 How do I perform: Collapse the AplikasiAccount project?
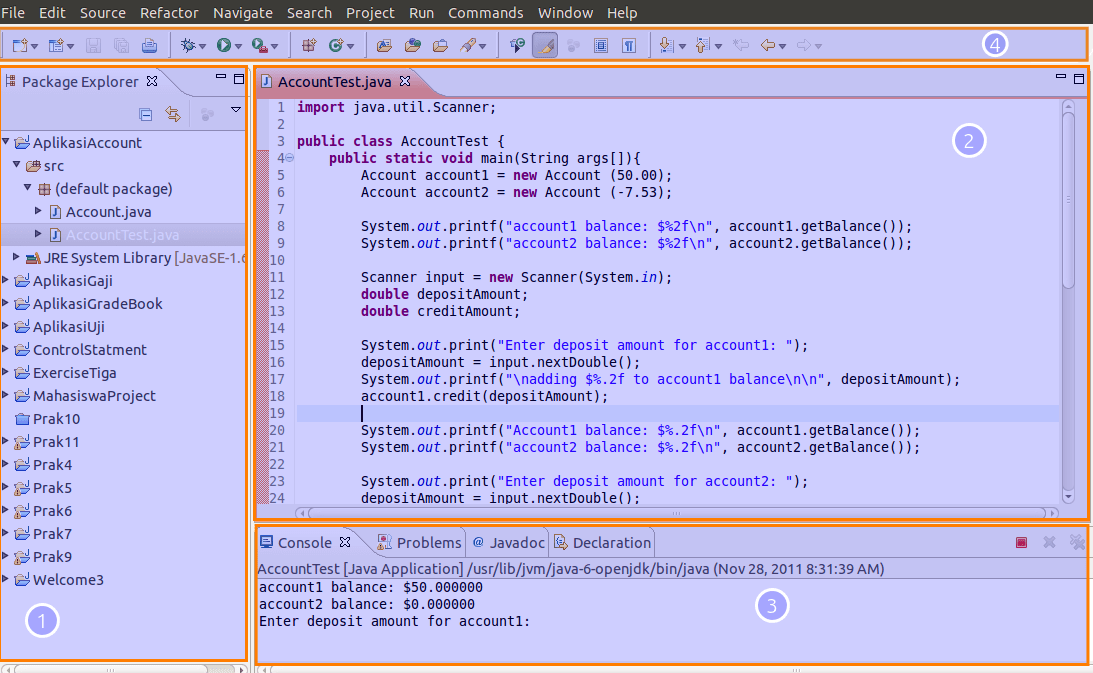tap(6, 142)
